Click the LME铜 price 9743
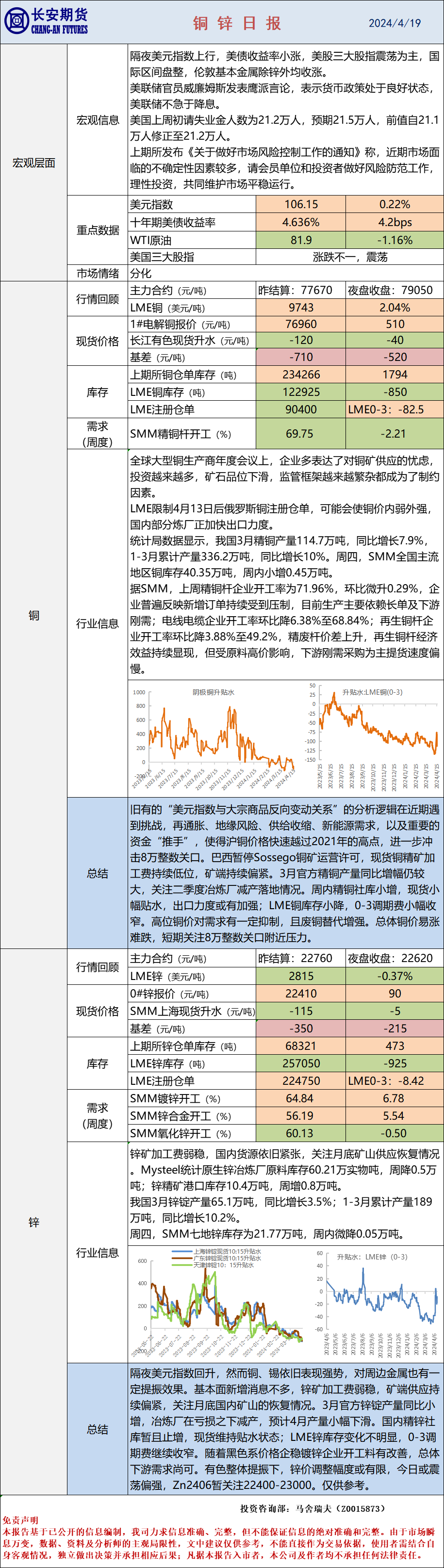444x1568 pixels. pos(301,308)
